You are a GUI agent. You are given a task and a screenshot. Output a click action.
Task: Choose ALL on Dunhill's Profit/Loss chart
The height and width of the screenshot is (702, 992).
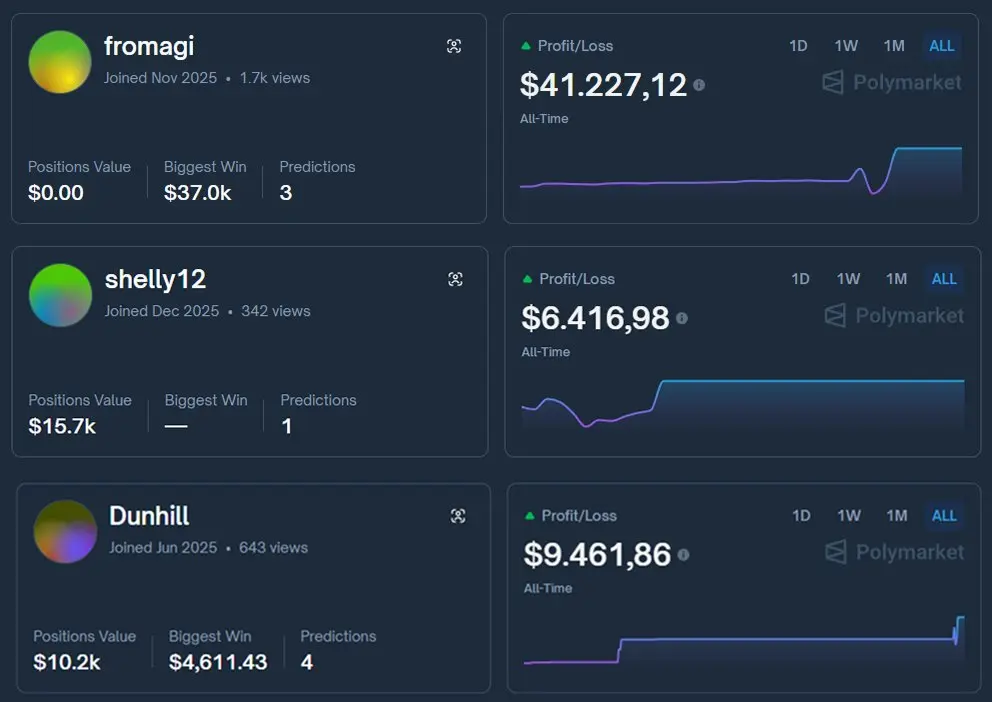[x=944, y=516]
